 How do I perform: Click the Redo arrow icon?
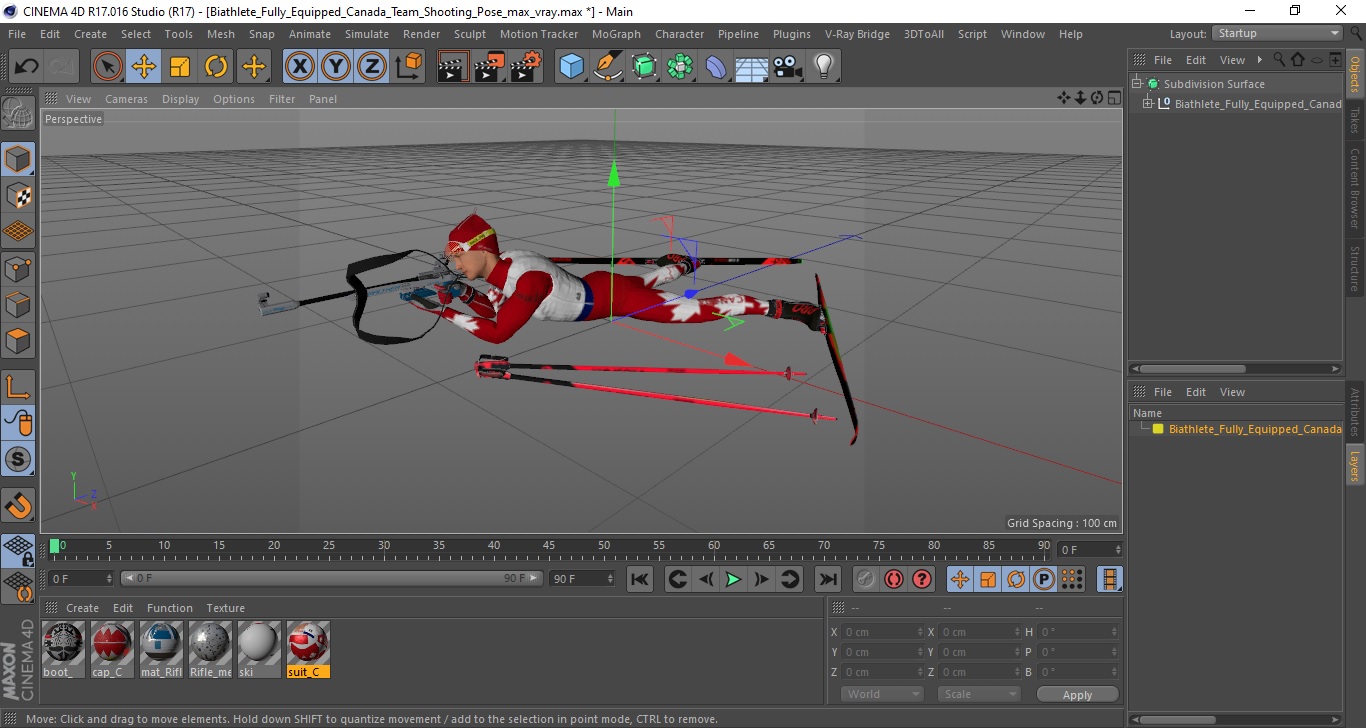click(x=62, y=67)
